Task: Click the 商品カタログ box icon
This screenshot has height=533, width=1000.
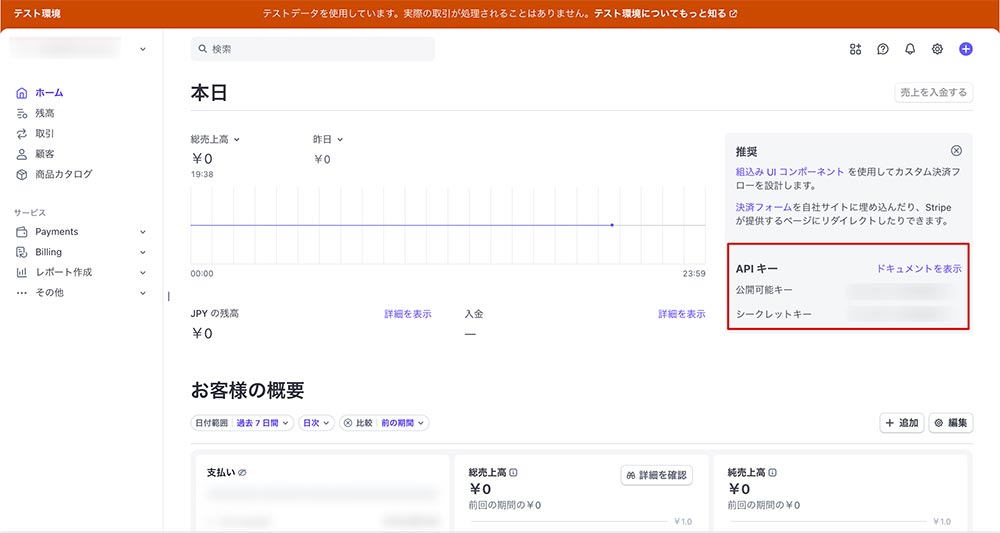Action: click(22, 175)
